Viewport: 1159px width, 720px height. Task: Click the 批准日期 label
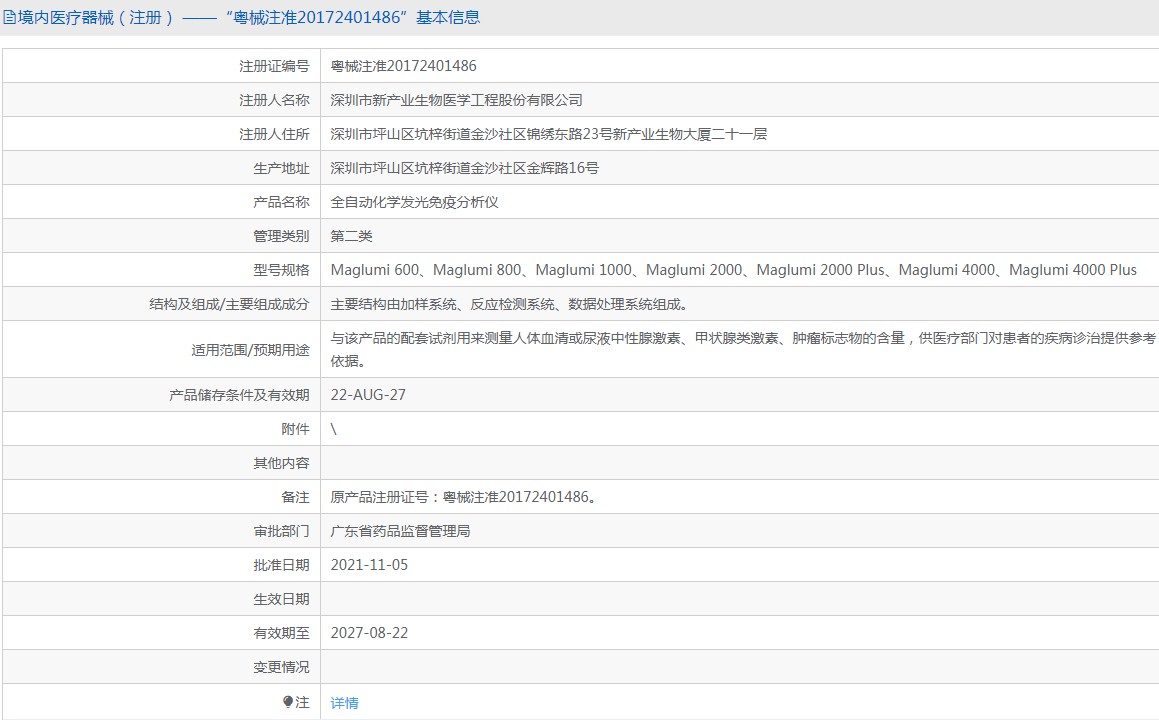281,565
